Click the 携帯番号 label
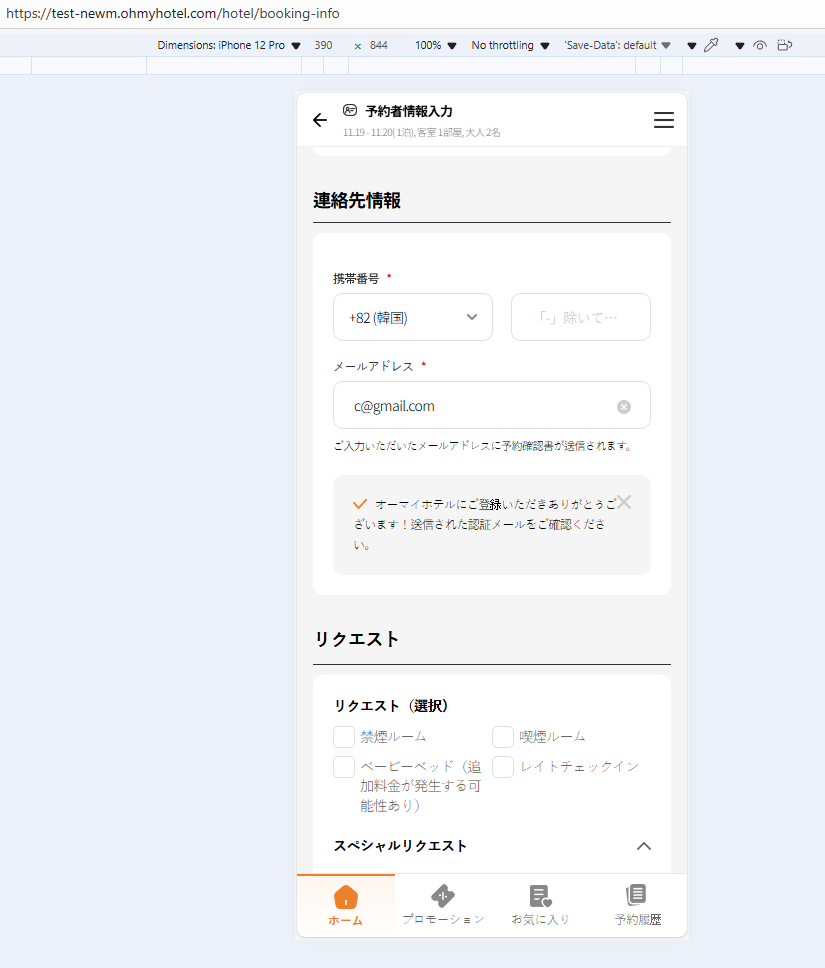 [356, 278]
